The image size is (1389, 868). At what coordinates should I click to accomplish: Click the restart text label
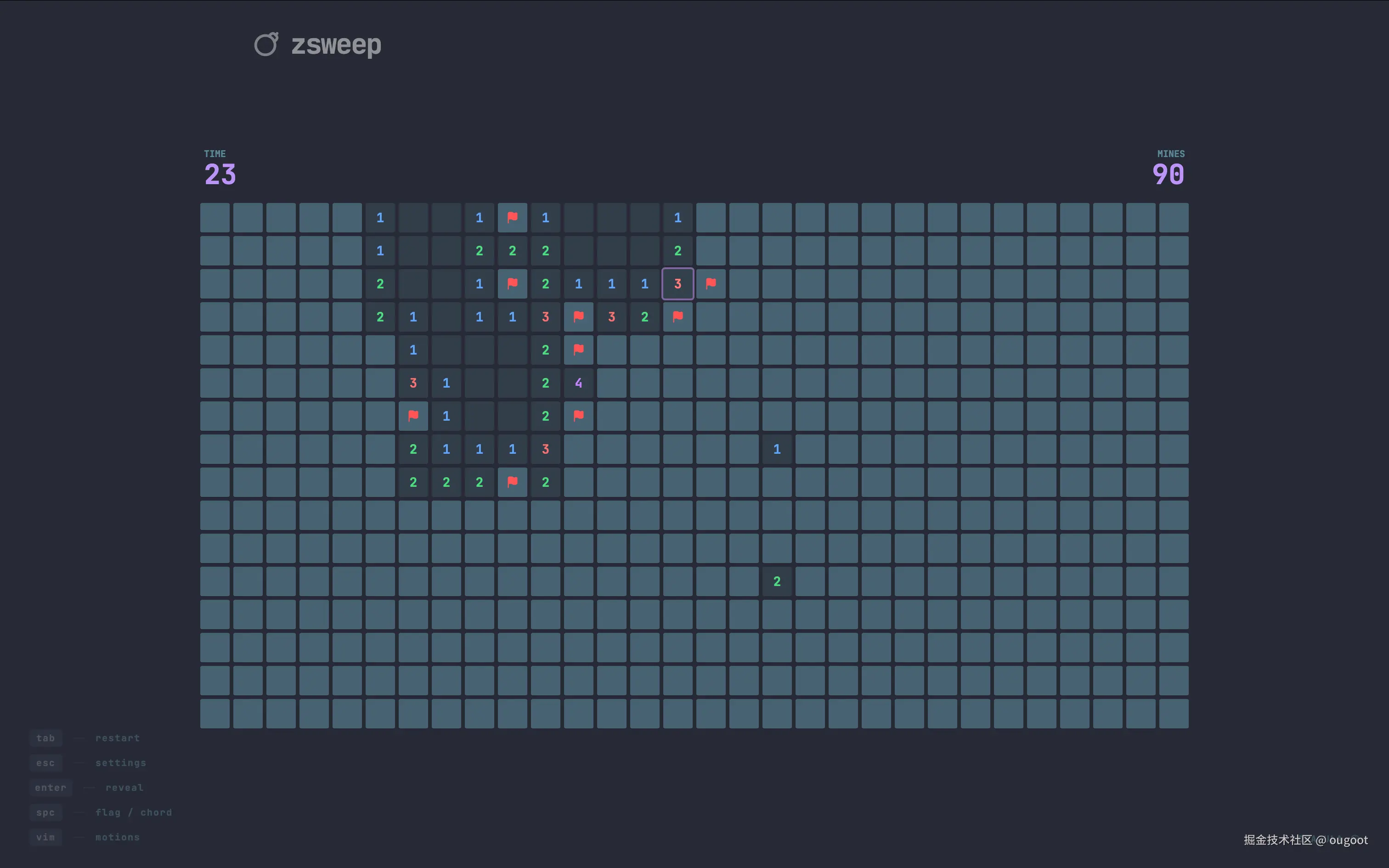tap(118, 738)
